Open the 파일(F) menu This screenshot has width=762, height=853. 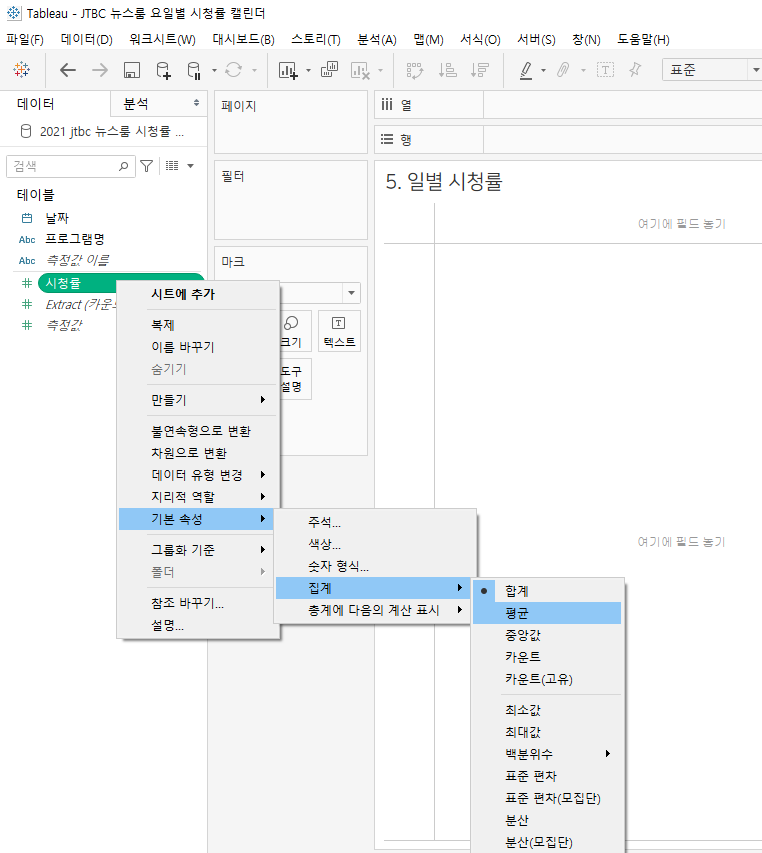tap(25, 40)
